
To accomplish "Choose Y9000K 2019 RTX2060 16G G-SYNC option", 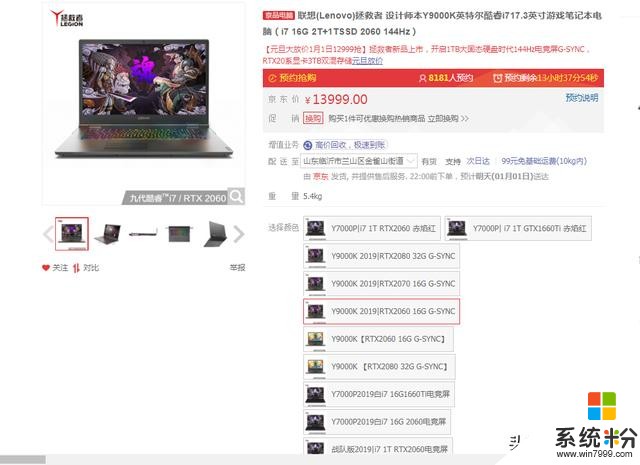I will (x=381, y=311).
